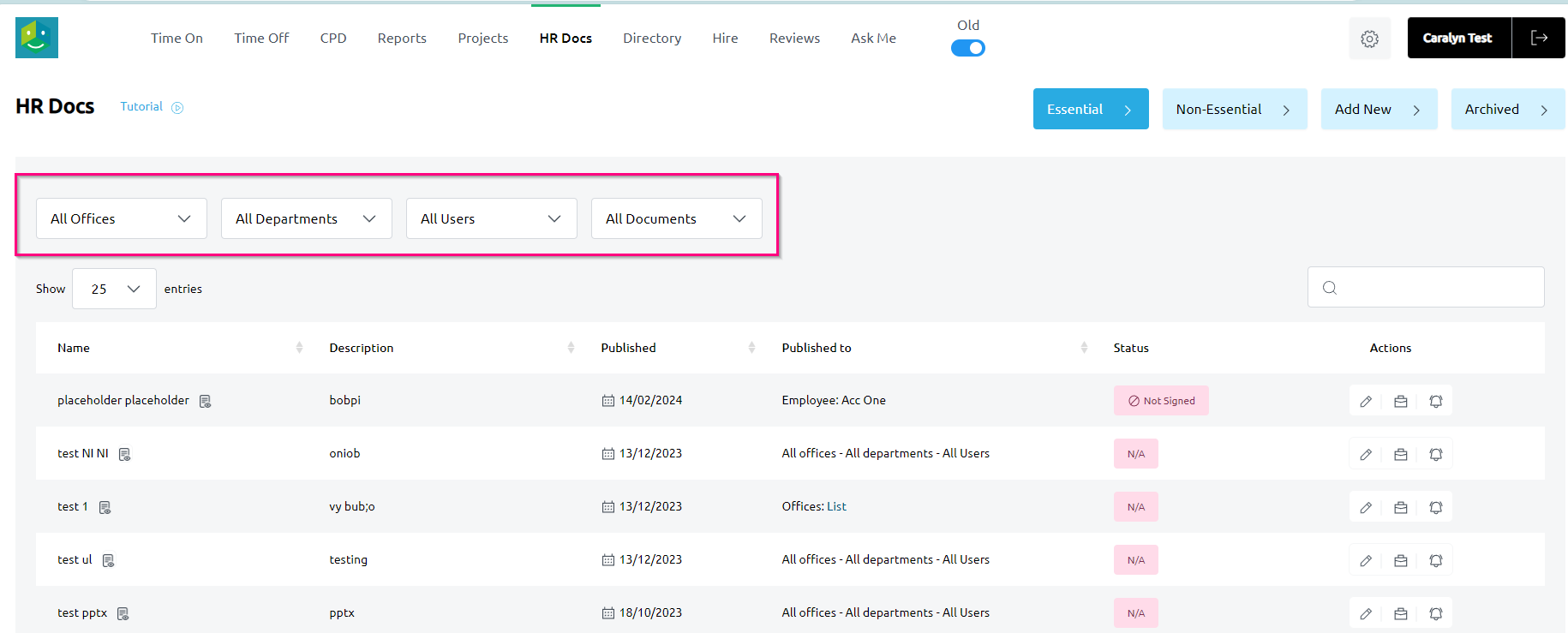Archive the placeholder placeholder document
The image size is (1568, 633).
1401,401
